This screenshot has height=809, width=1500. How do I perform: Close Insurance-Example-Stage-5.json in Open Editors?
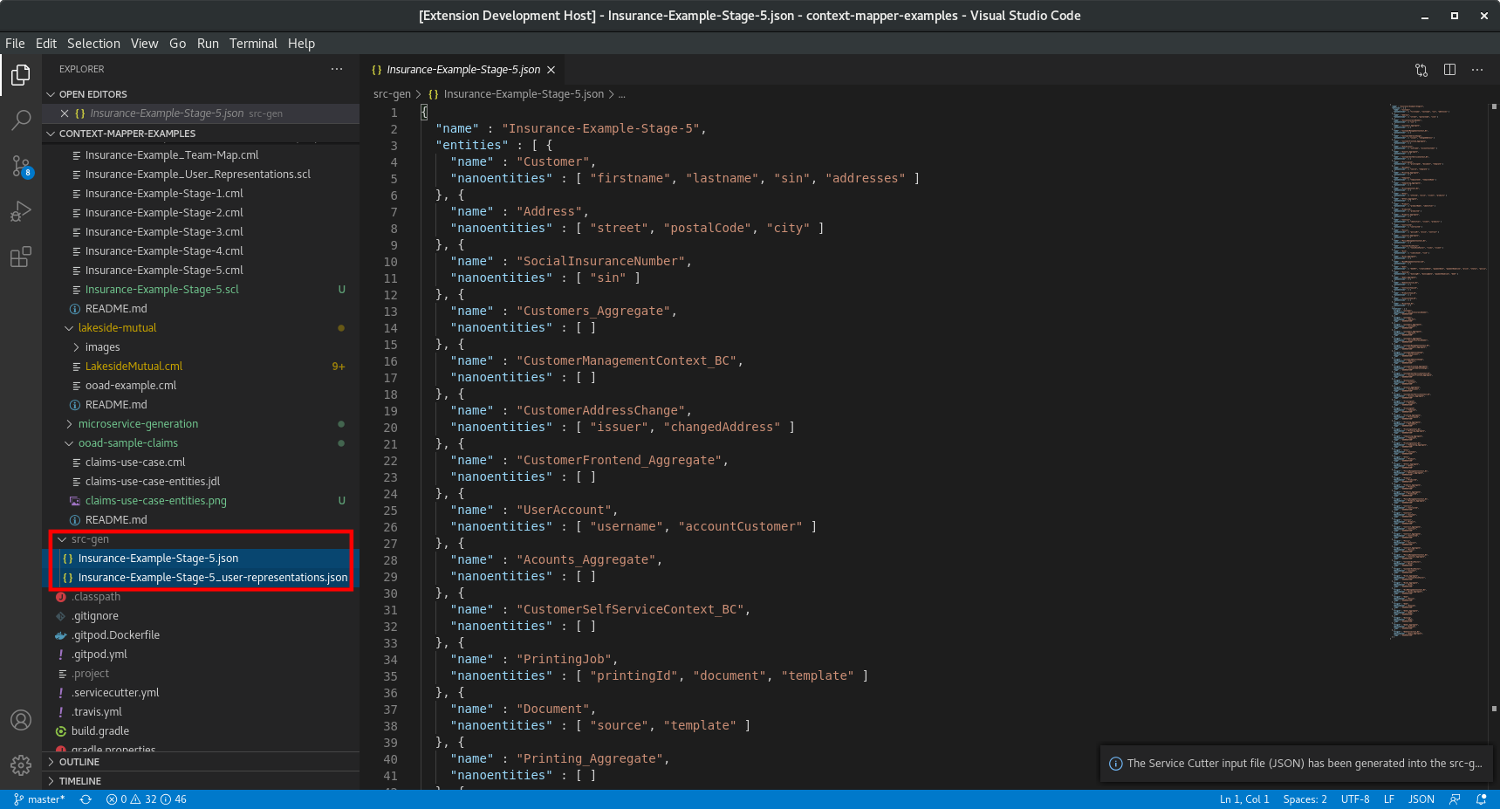coord(64,114)
